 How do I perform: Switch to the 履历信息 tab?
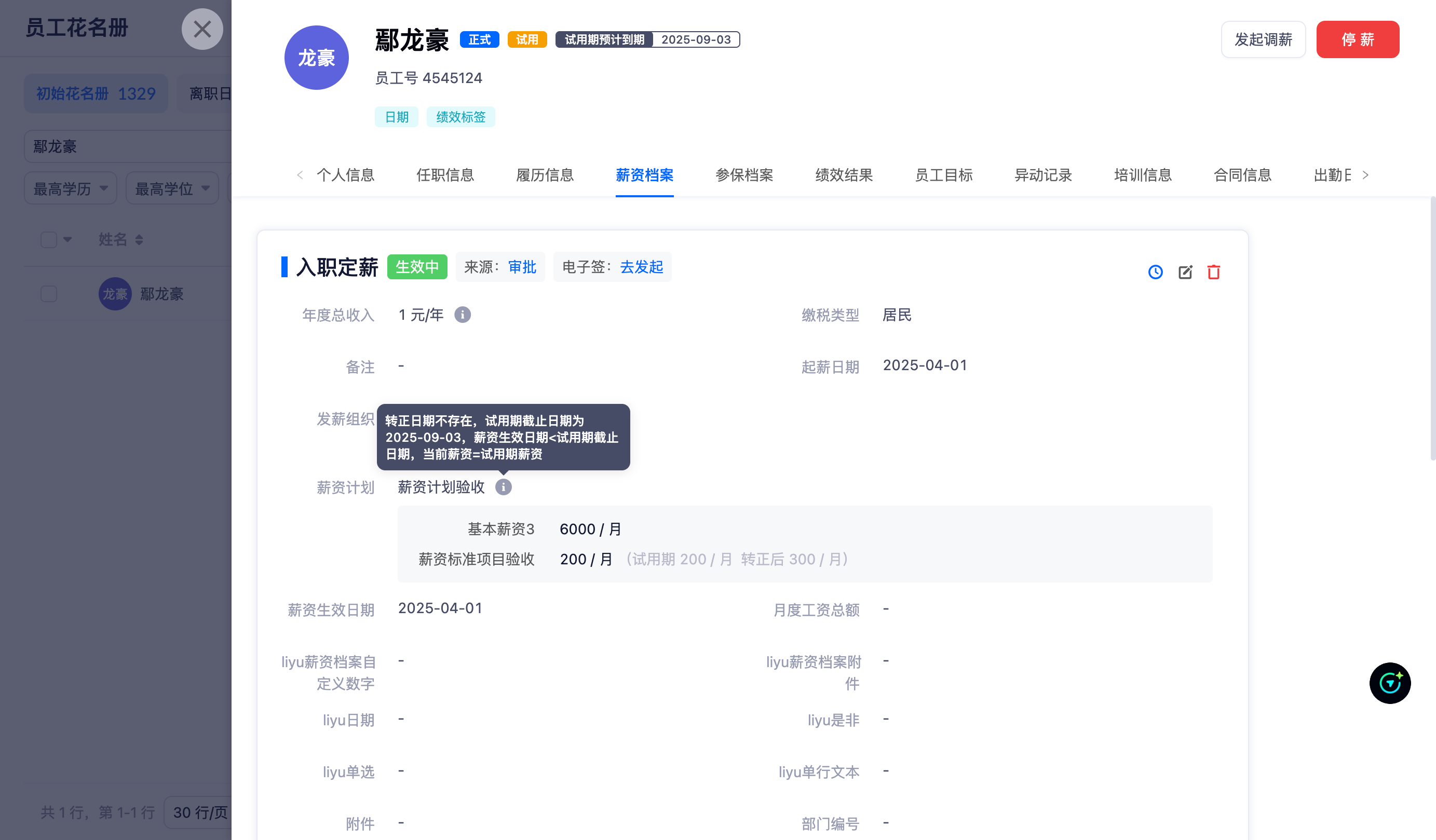[545, 175]
